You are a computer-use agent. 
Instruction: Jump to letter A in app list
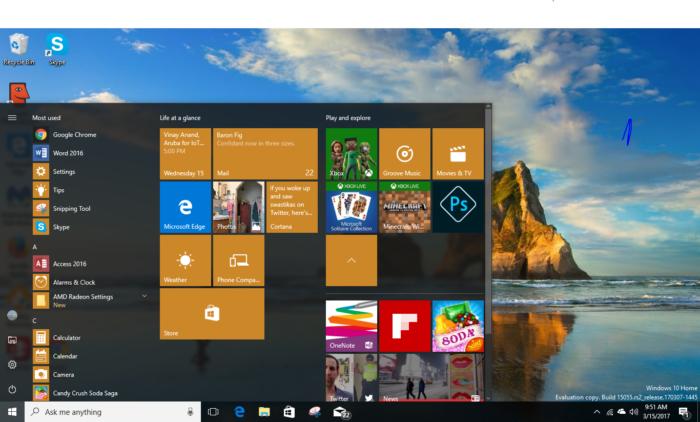(34, 247)
